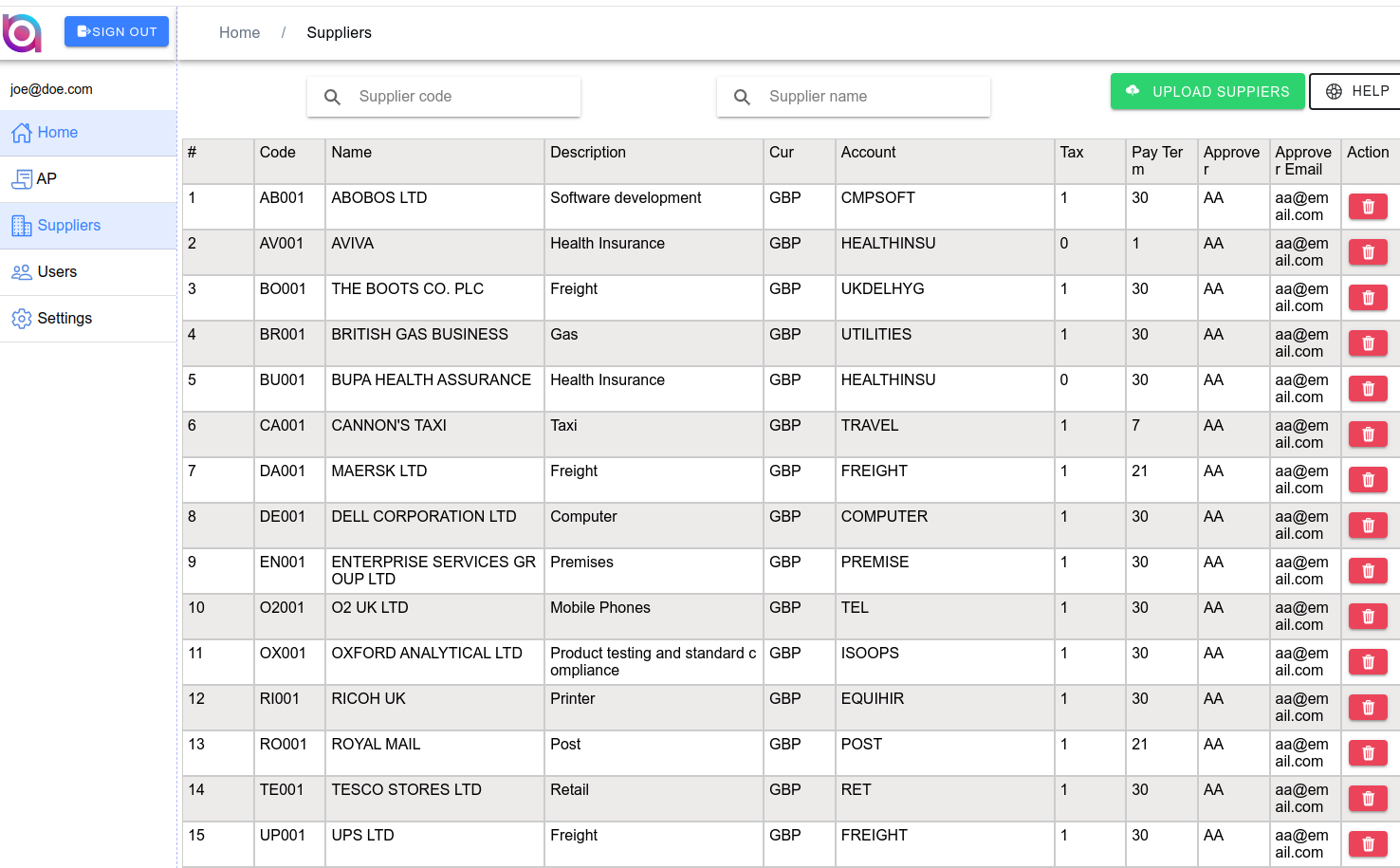Select the UTILITIES account cell
The height and width of the screenshot is (868, 1400).
click(945, 343)
